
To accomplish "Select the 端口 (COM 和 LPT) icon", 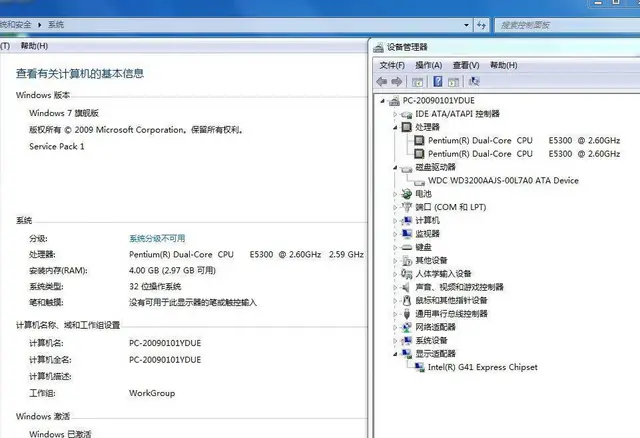I will coord(407,207).
